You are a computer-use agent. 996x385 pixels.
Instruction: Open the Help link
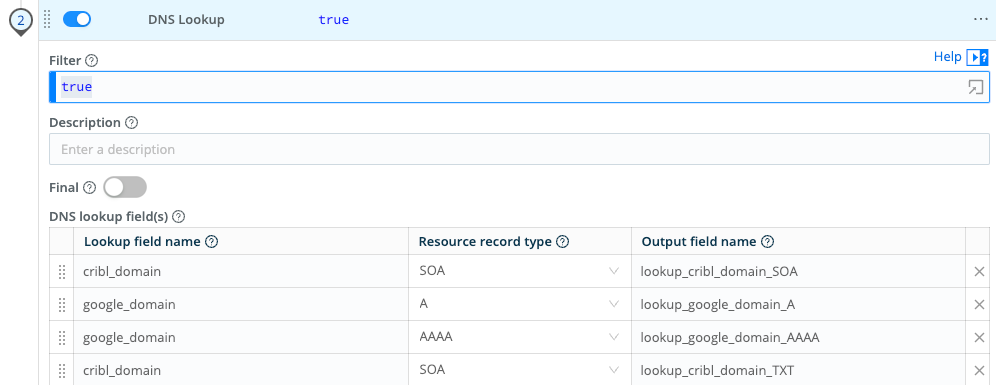(947, 57)
